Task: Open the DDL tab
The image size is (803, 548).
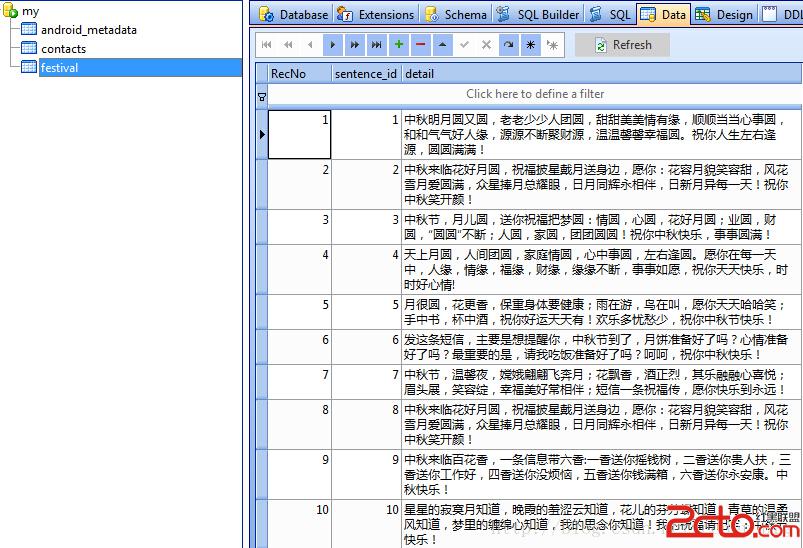Action: [781, 14]
